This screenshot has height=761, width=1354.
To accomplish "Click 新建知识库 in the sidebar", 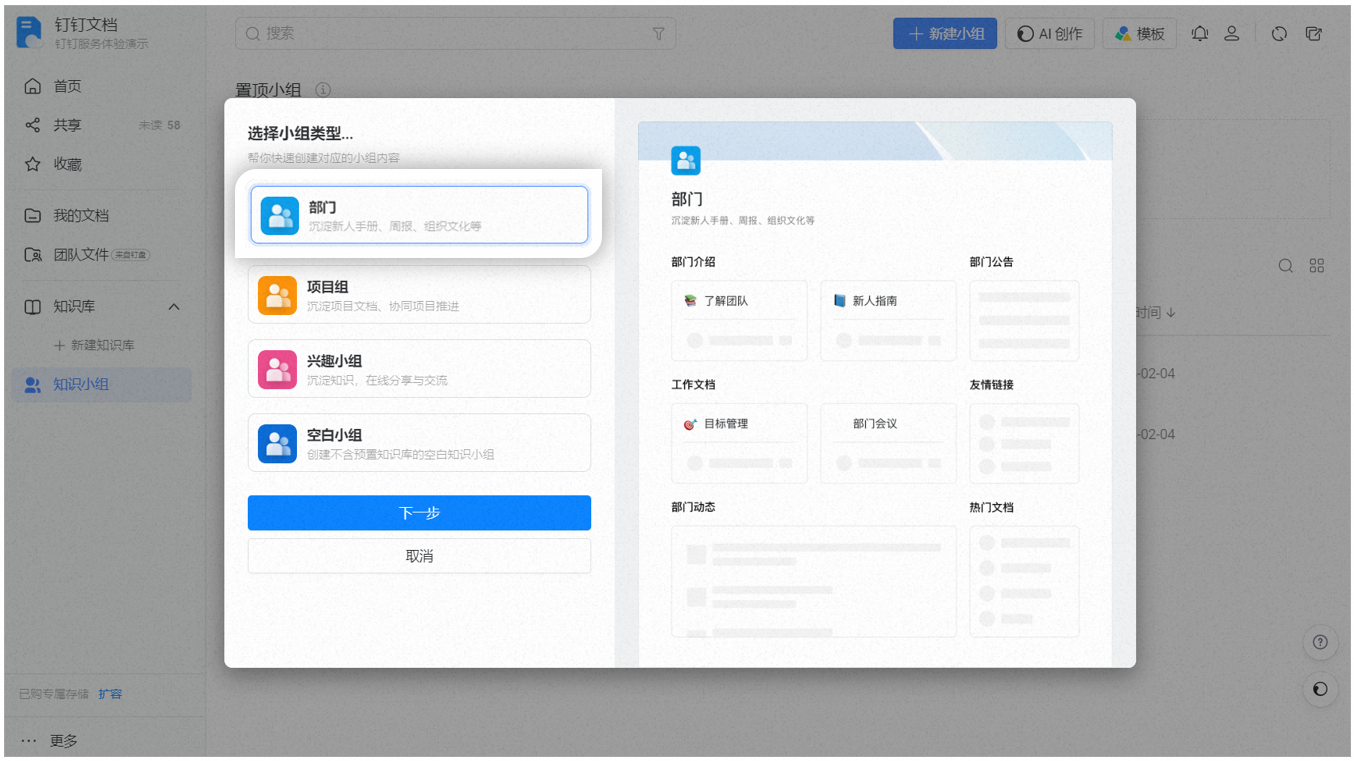I will pos(94,345).
